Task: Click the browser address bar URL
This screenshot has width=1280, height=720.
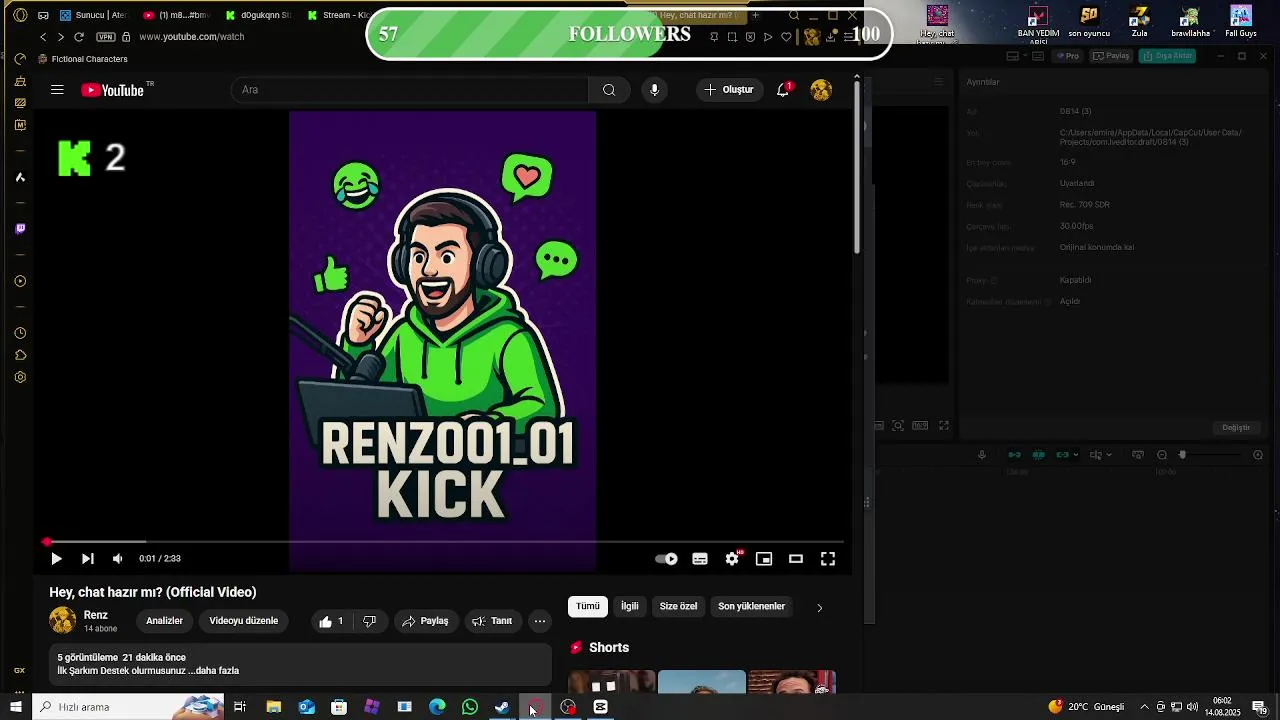Action: pos(192,37)
